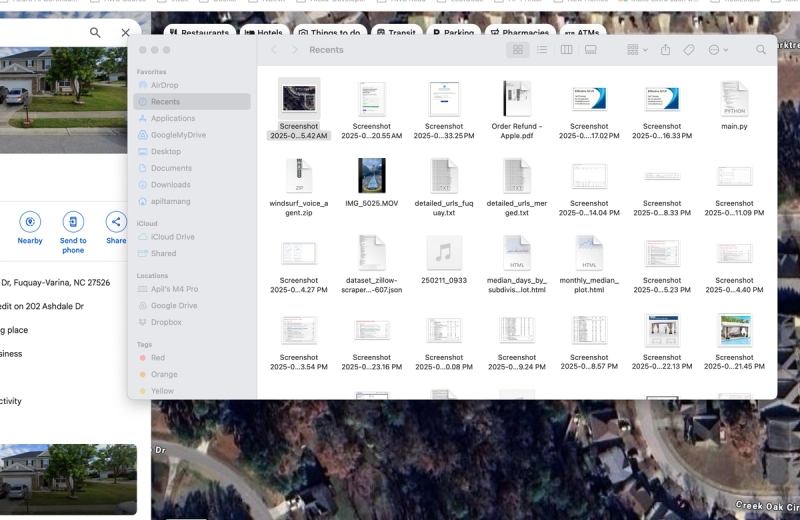Click Finder back navigation arrow
The height and width of the screenshot is (520, 800).
click(x=274, y=49)
